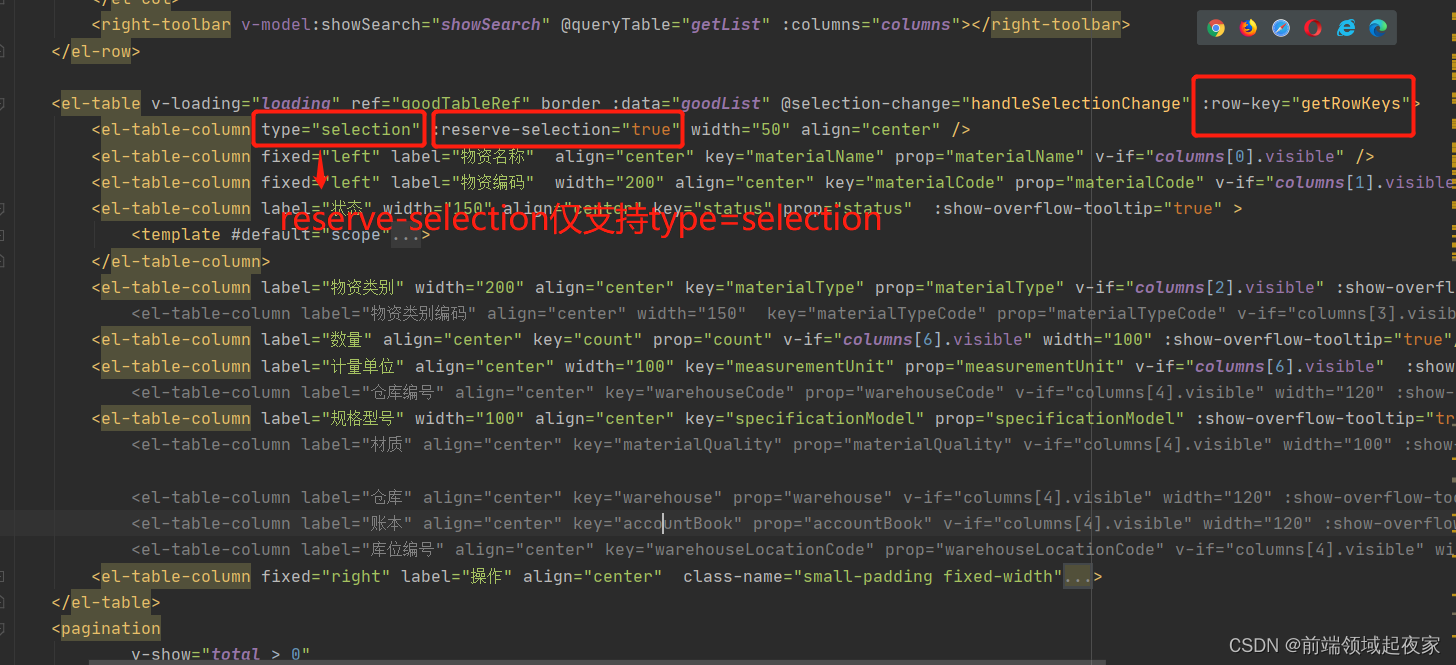This screenshot has width=1456, height=665.
Task: Click the pagination opening tag
Action: 106,628
